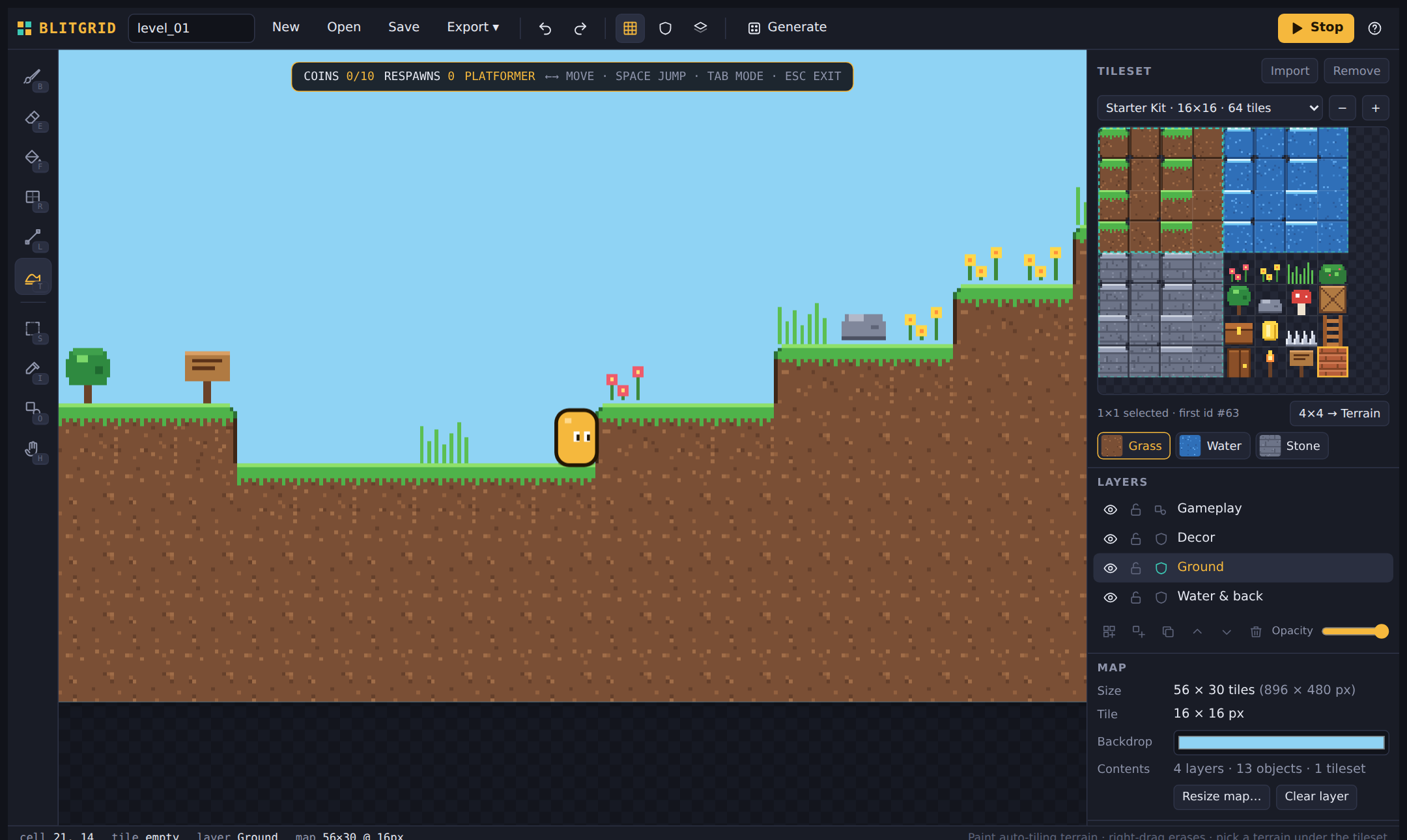Click the Undo arrow icon

[545, 28]
